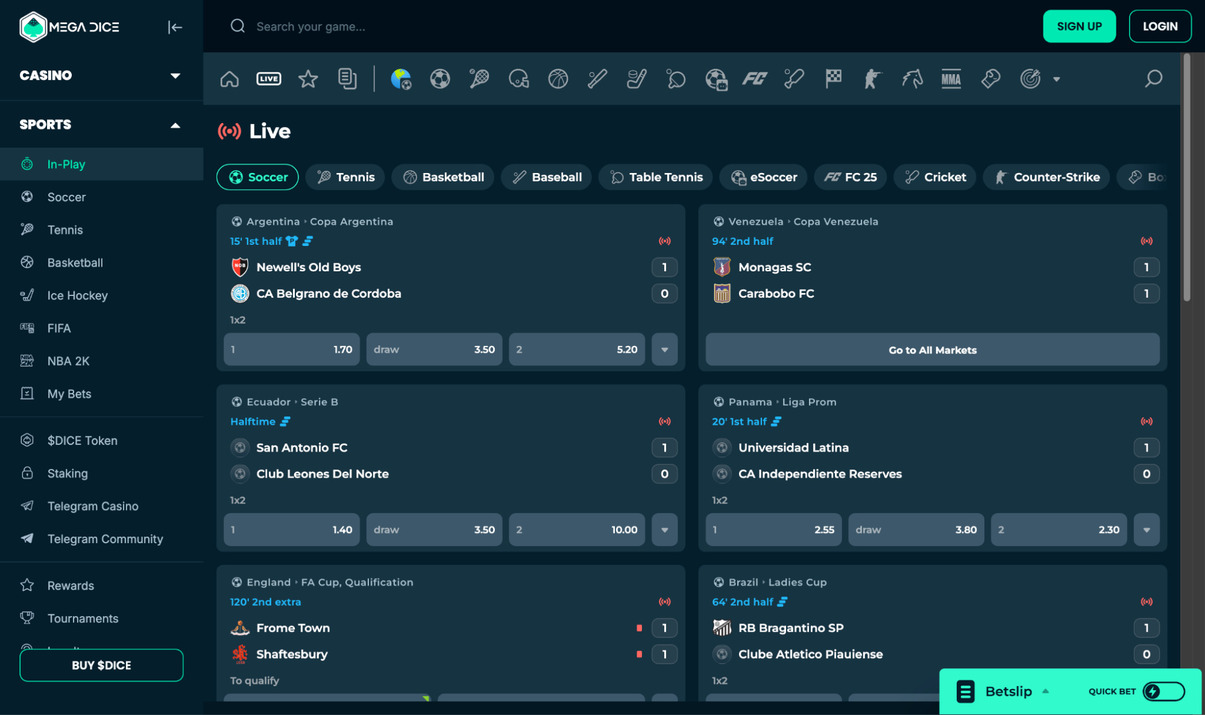The width and height of the screenshot is (1205, 715).
Task: Open Tournaments in sidebar
Action: (x=101, y=619)
